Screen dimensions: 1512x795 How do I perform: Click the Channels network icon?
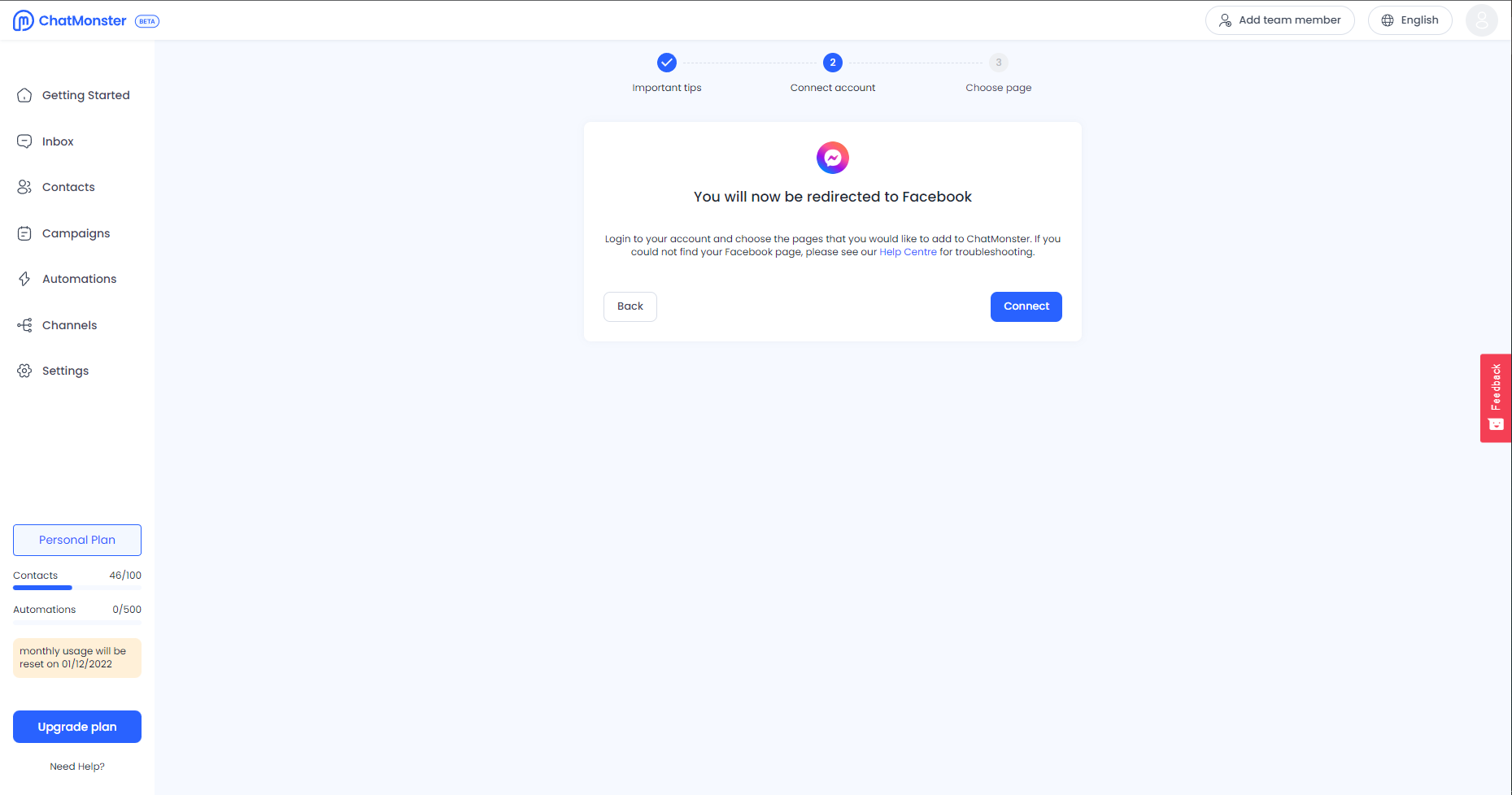tap(24, 325)
